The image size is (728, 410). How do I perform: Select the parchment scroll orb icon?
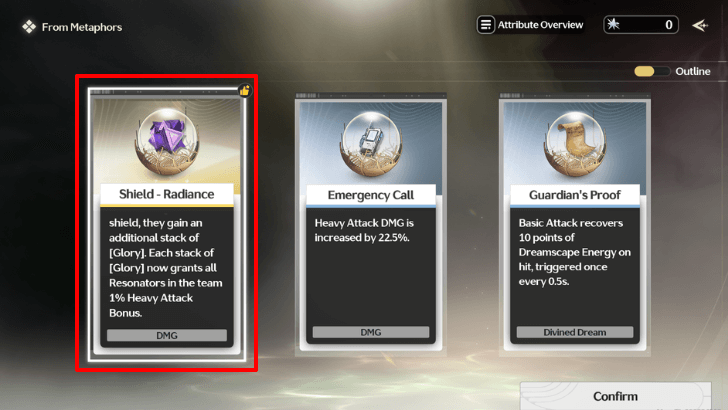point(575,144)
